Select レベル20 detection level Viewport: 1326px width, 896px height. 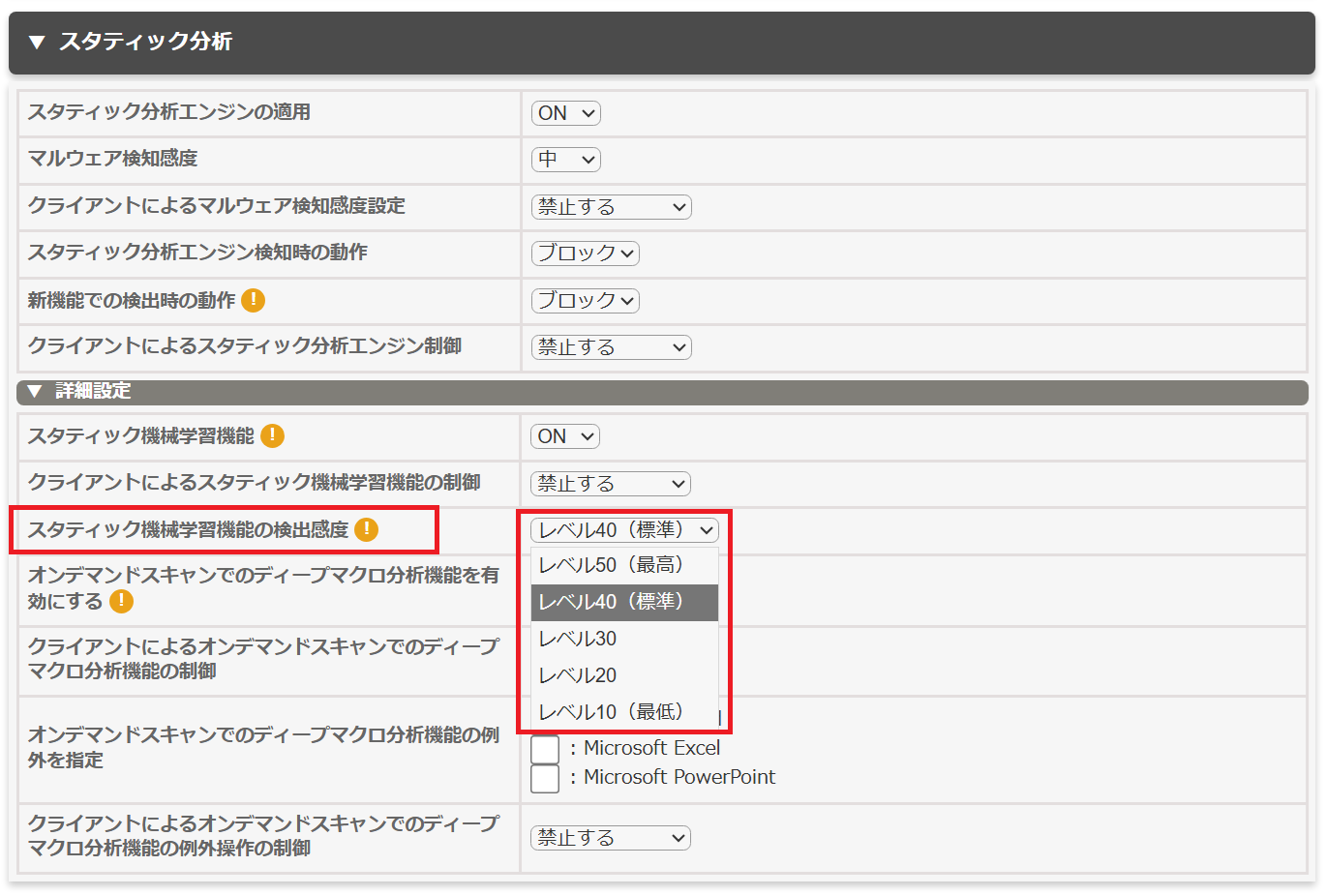[578, 675]
